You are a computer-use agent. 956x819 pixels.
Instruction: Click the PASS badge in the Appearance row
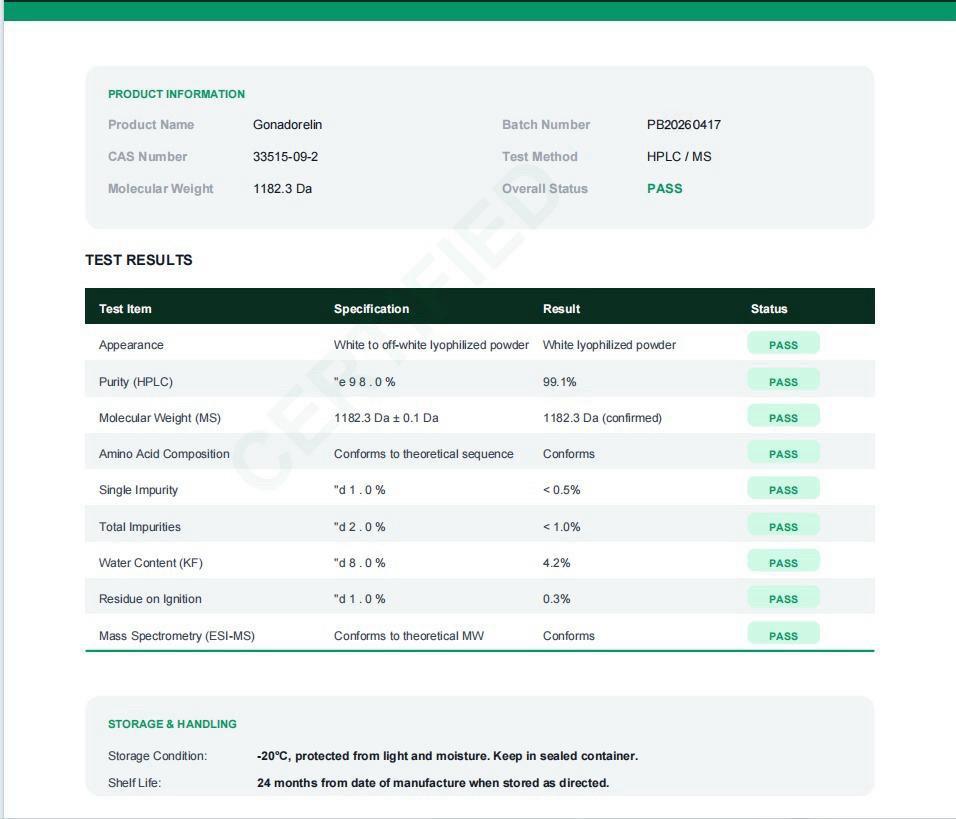click(783, 345)
